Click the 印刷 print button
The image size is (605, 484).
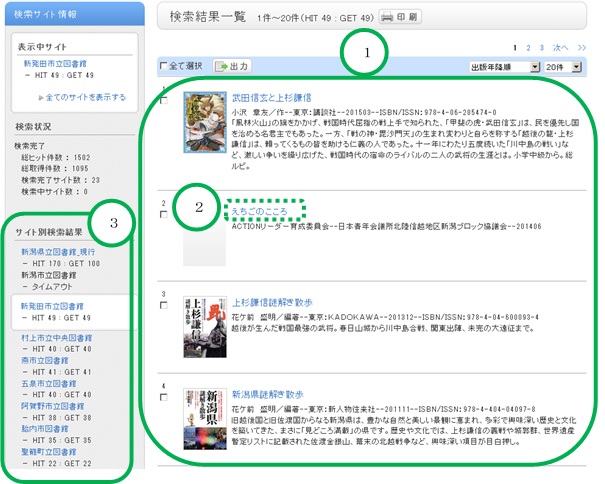tap(401, 17)
